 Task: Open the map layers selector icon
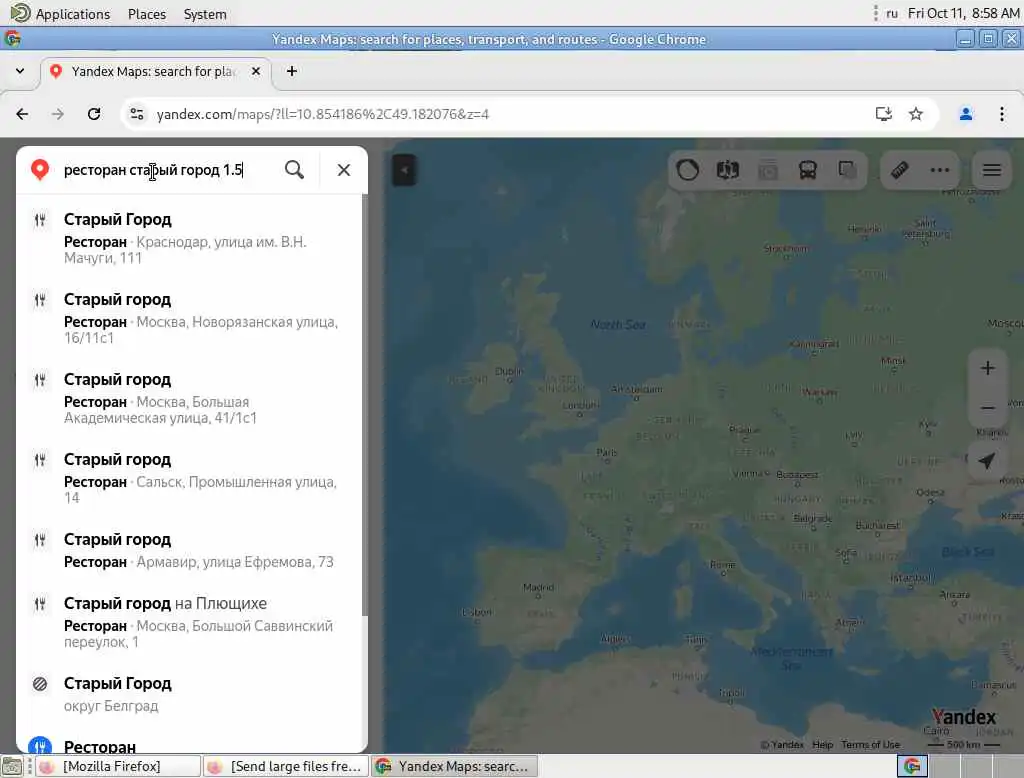pyautogui.click(x=848, y=170)
